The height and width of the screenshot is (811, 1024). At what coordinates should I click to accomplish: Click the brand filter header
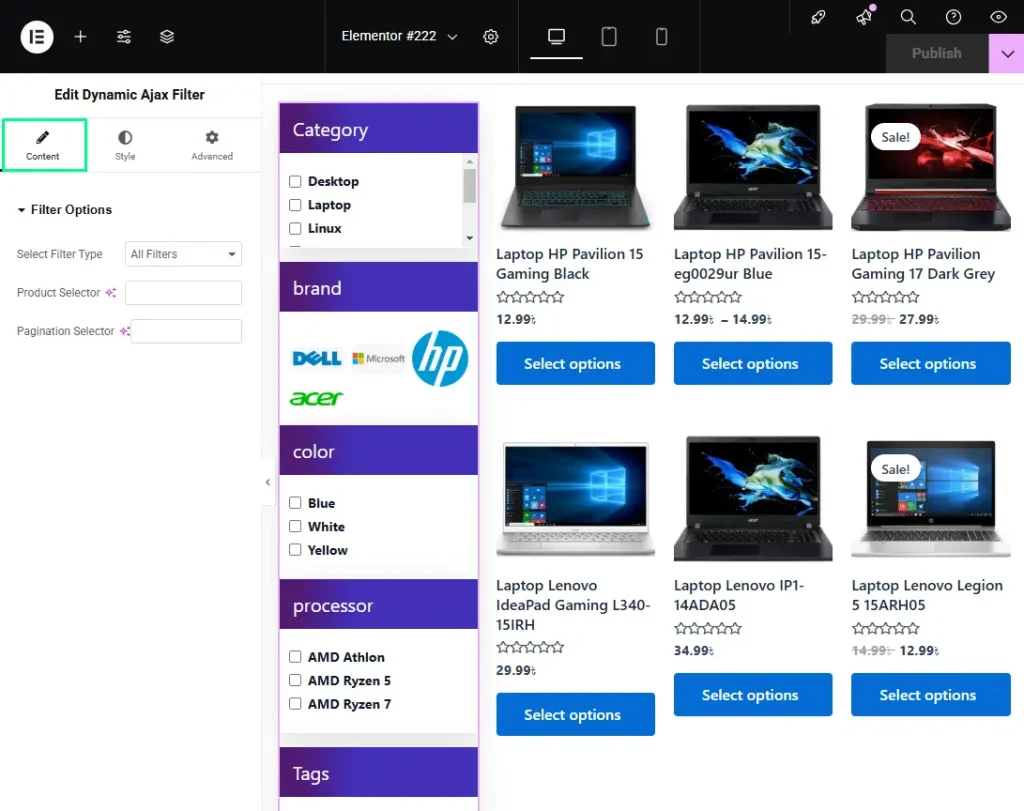[x=379, y=287]
